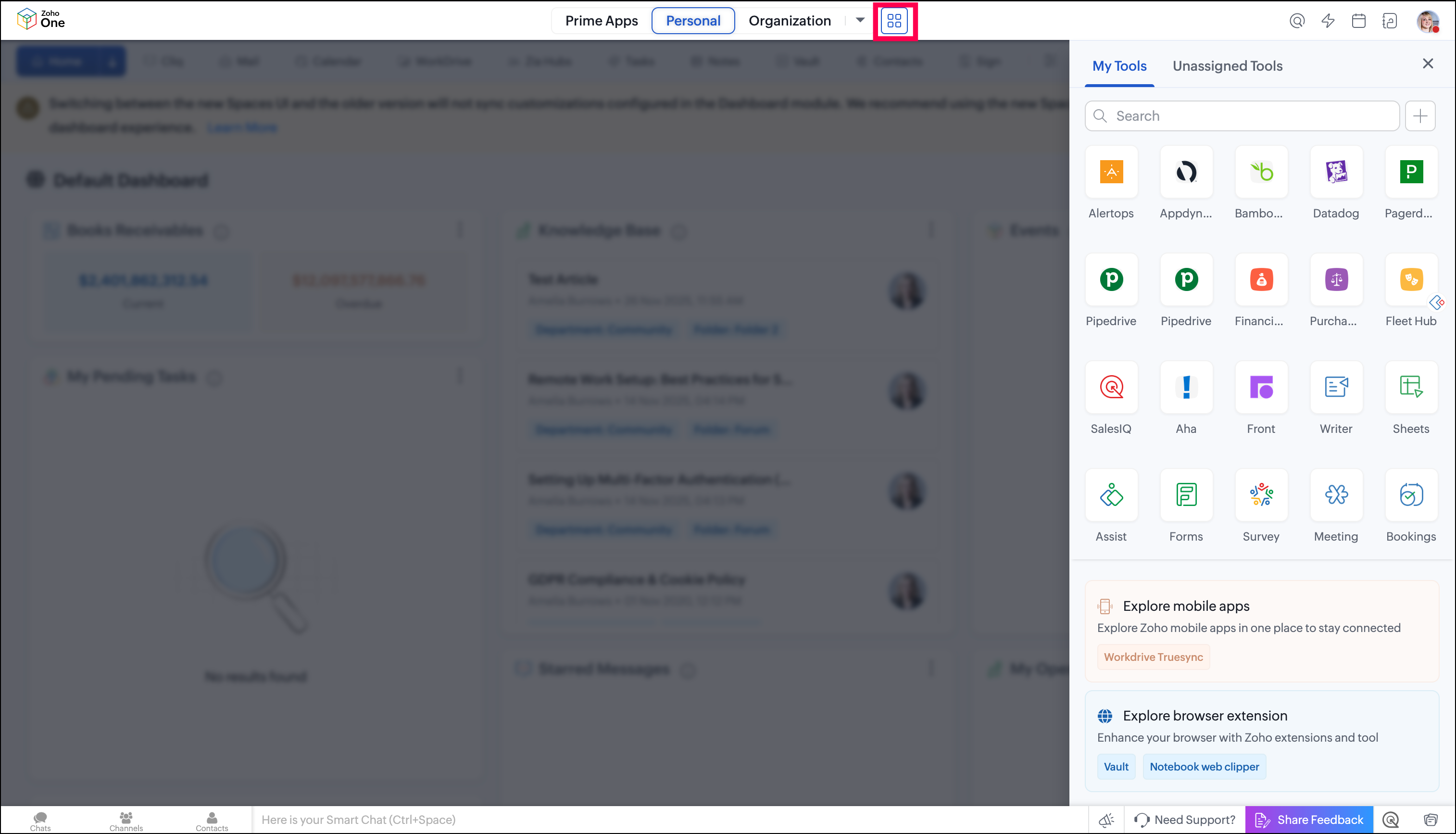This screenshot has width=1456, height=834.
Task: Click the lightning bolt icon in header
Action: point(1328,21)
